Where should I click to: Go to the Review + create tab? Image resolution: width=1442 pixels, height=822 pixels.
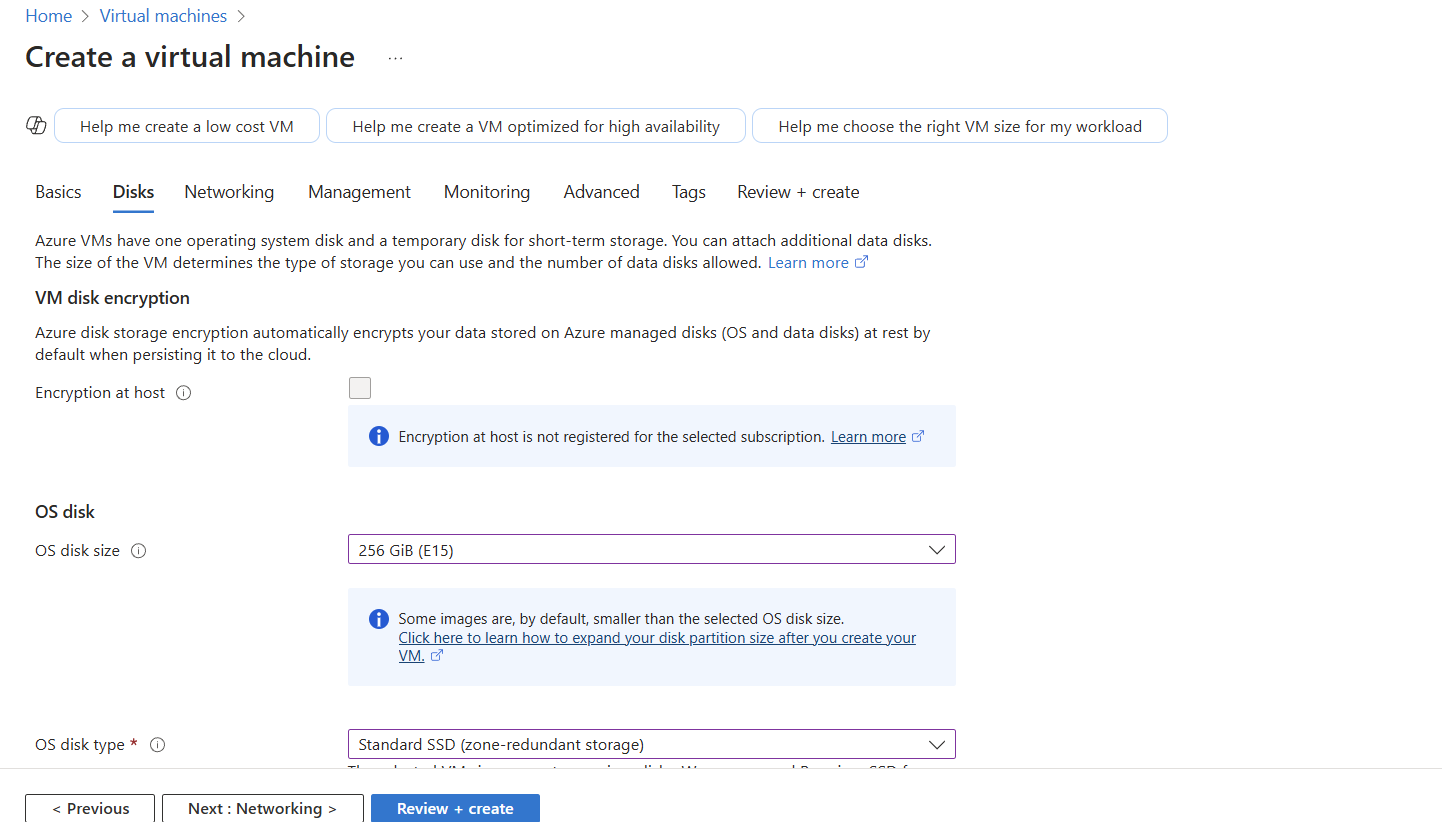(x=798, y=192)
